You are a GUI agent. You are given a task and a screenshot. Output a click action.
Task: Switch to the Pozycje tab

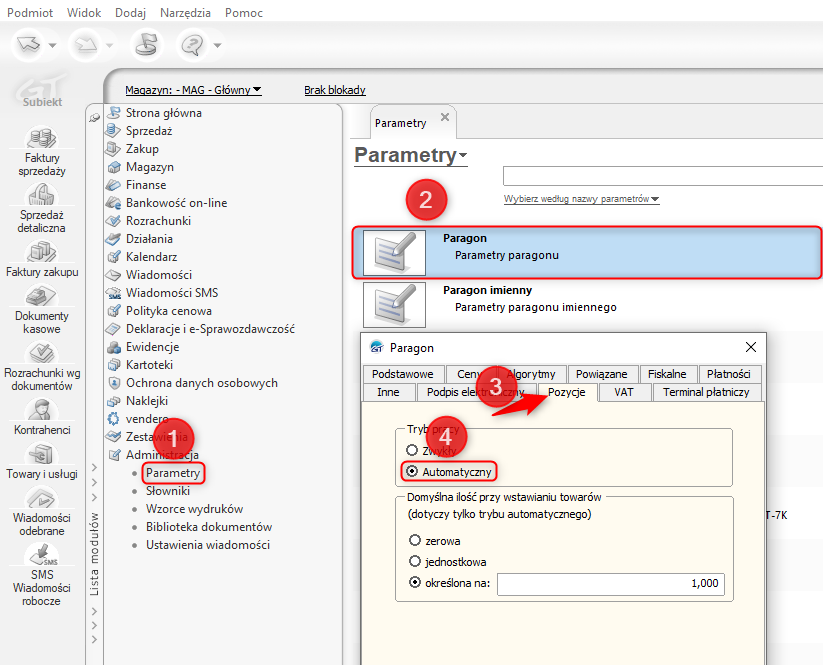click(x=566, y=392)
